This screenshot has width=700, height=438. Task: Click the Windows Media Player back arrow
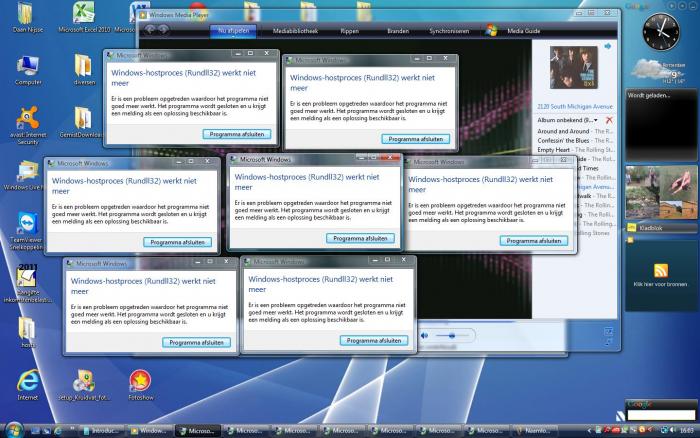point(150,29)
